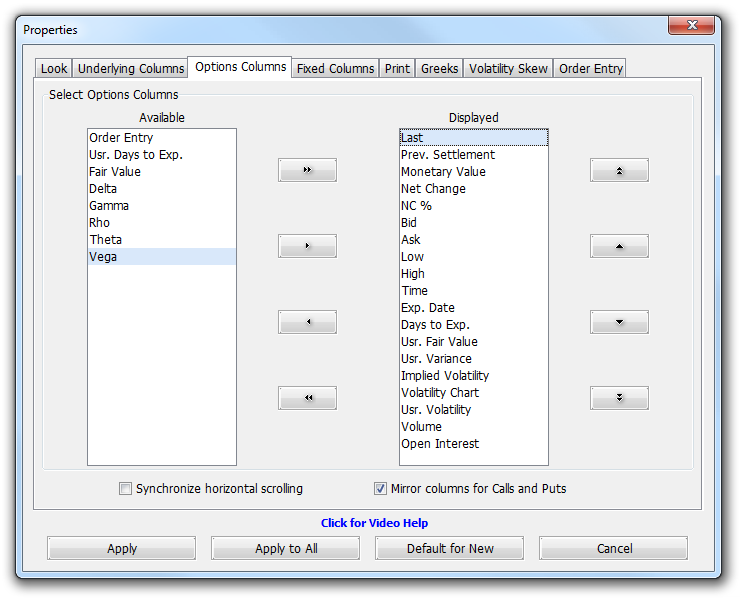This screenshot has width=744, height=601.
Task: Move selected column down one position
Action: (619, 322)
